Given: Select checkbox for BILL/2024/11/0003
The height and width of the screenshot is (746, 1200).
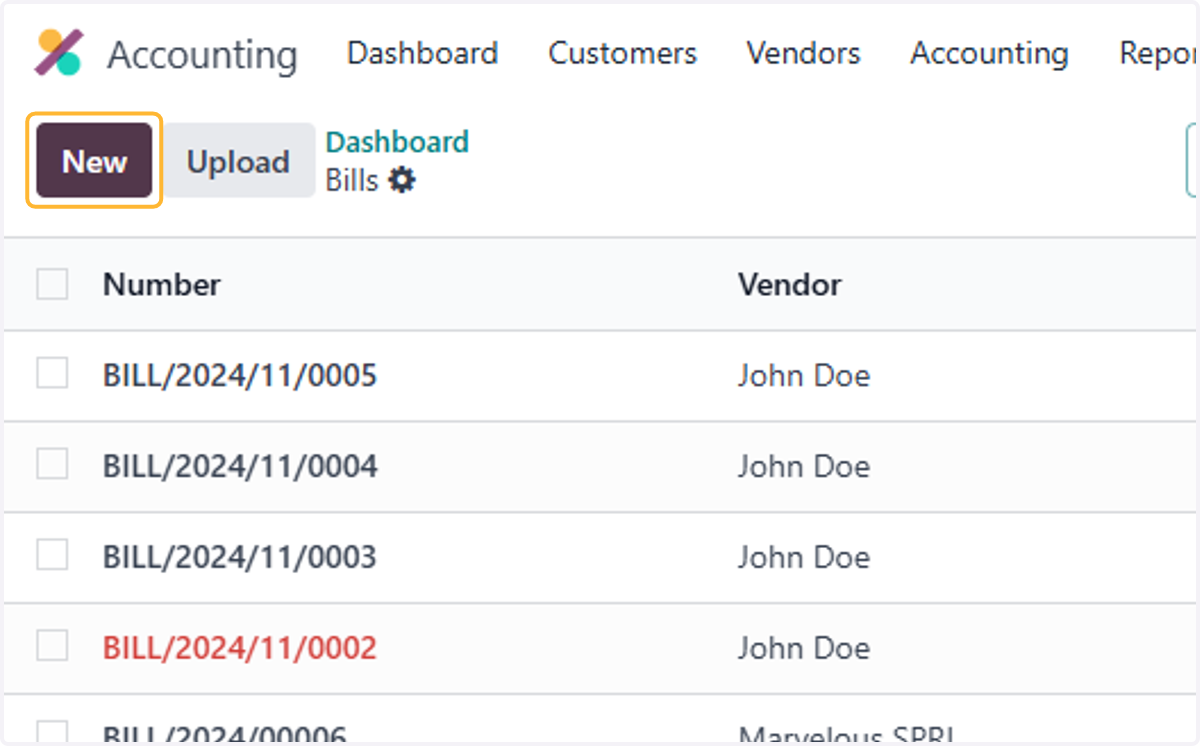Looking at the screenshot, I should click(52, 555).
